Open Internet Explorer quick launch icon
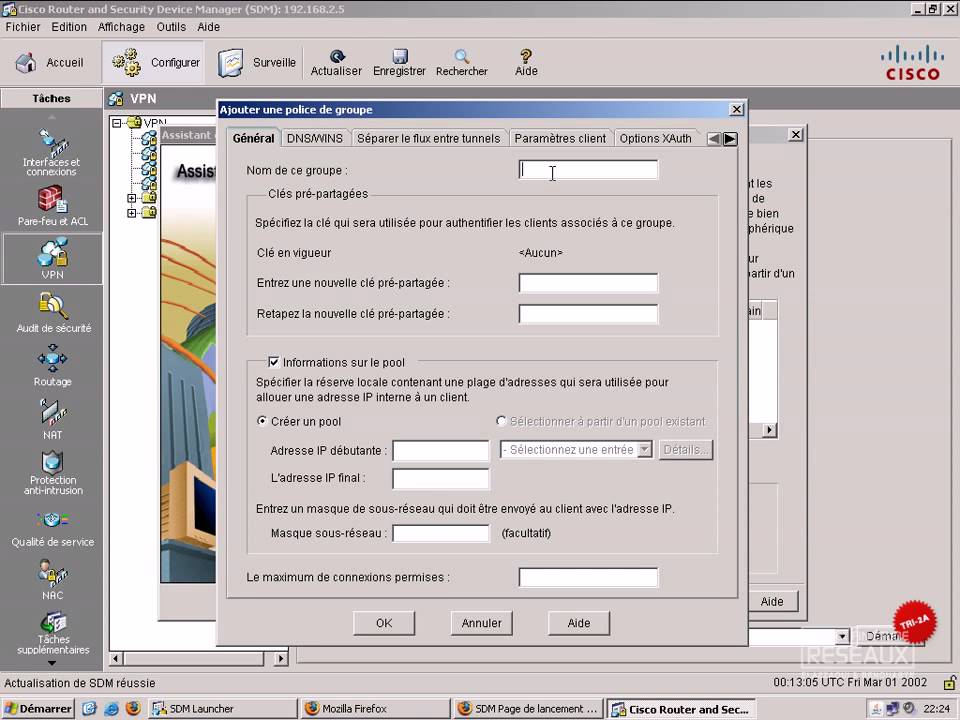The width and height of the screenshot is (960, 720). click(x=111, y=709)
